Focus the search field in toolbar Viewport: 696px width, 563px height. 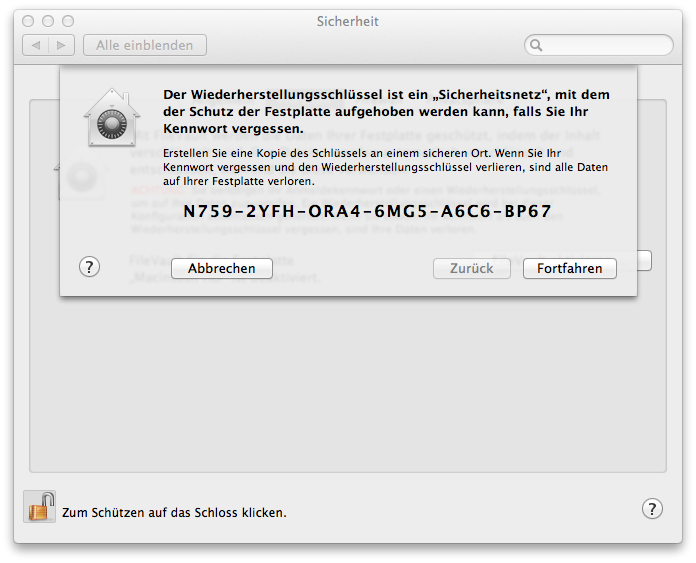coord(607,45)
